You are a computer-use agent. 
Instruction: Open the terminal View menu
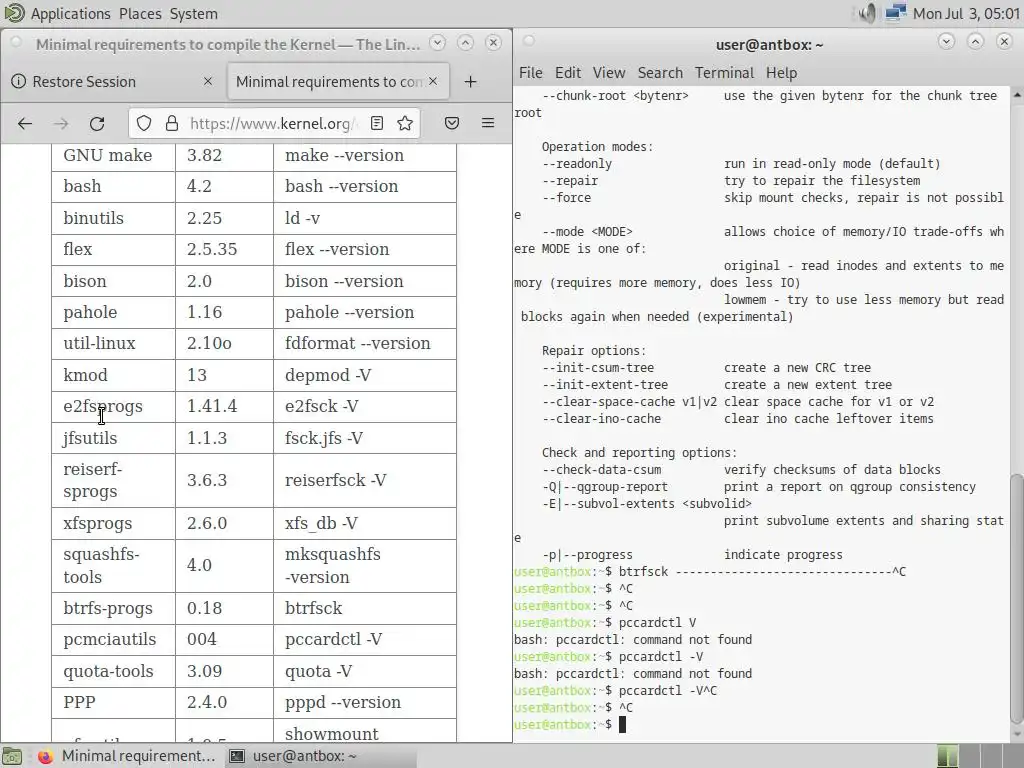pos(609,73)
